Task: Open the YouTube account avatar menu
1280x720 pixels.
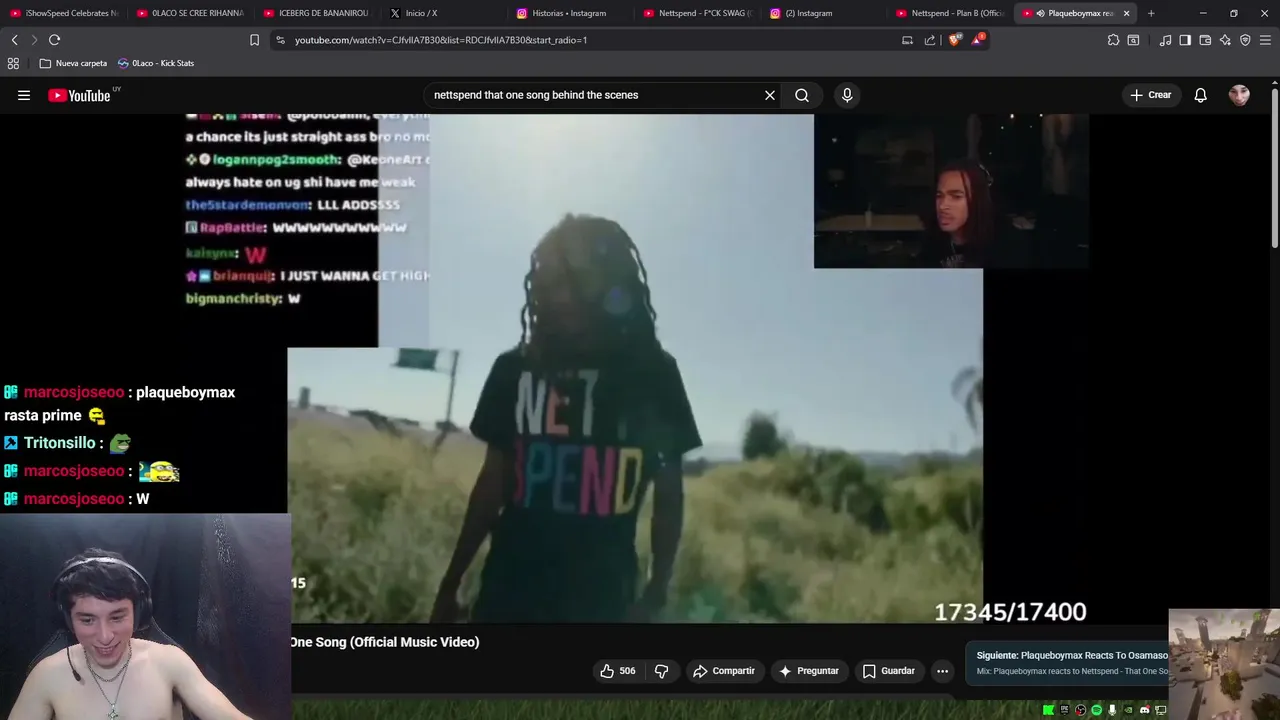Action: pos(1239,95)
